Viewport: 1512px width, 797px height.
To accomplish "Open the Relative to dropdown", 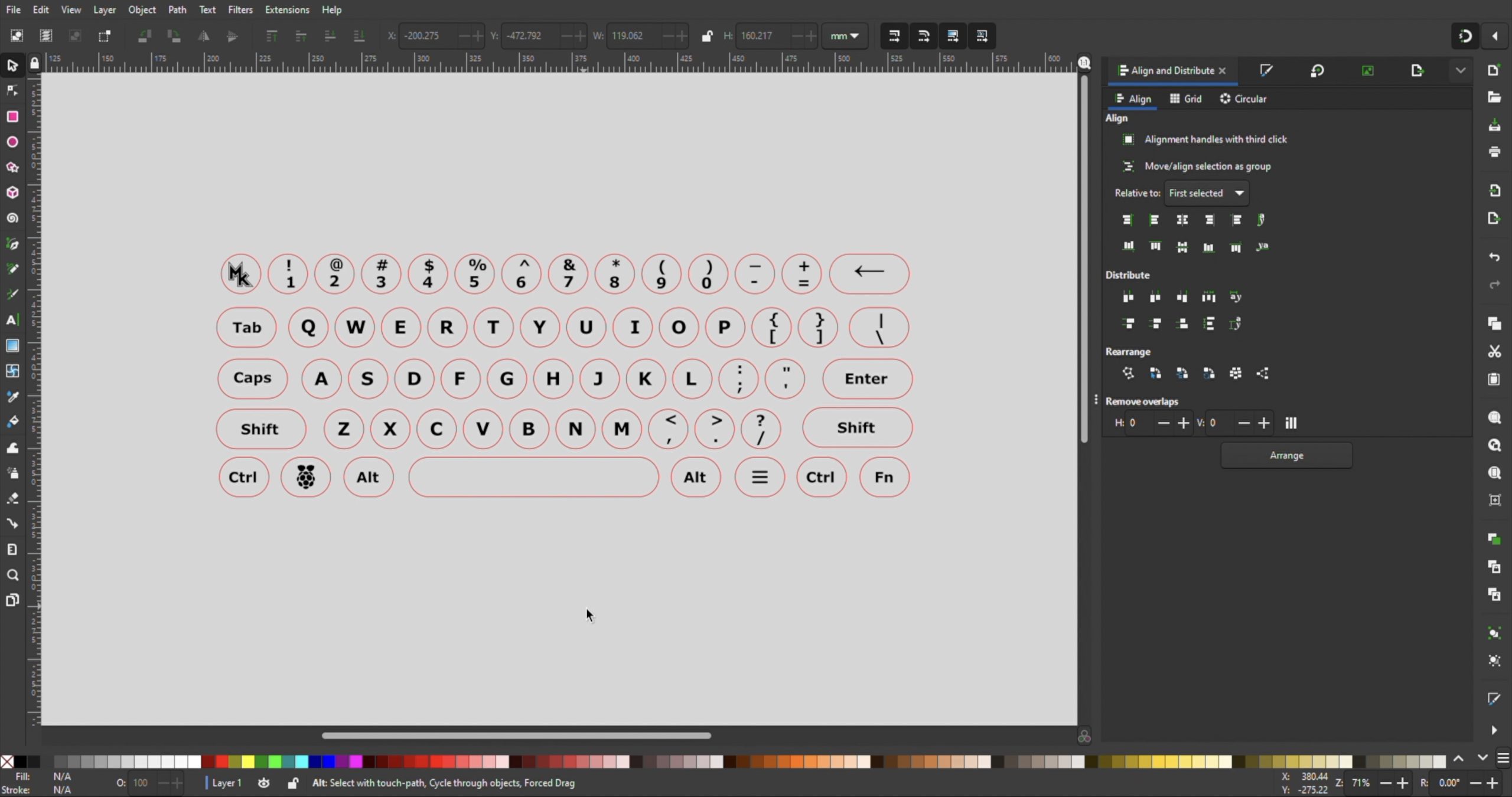I will [1207, 193].
